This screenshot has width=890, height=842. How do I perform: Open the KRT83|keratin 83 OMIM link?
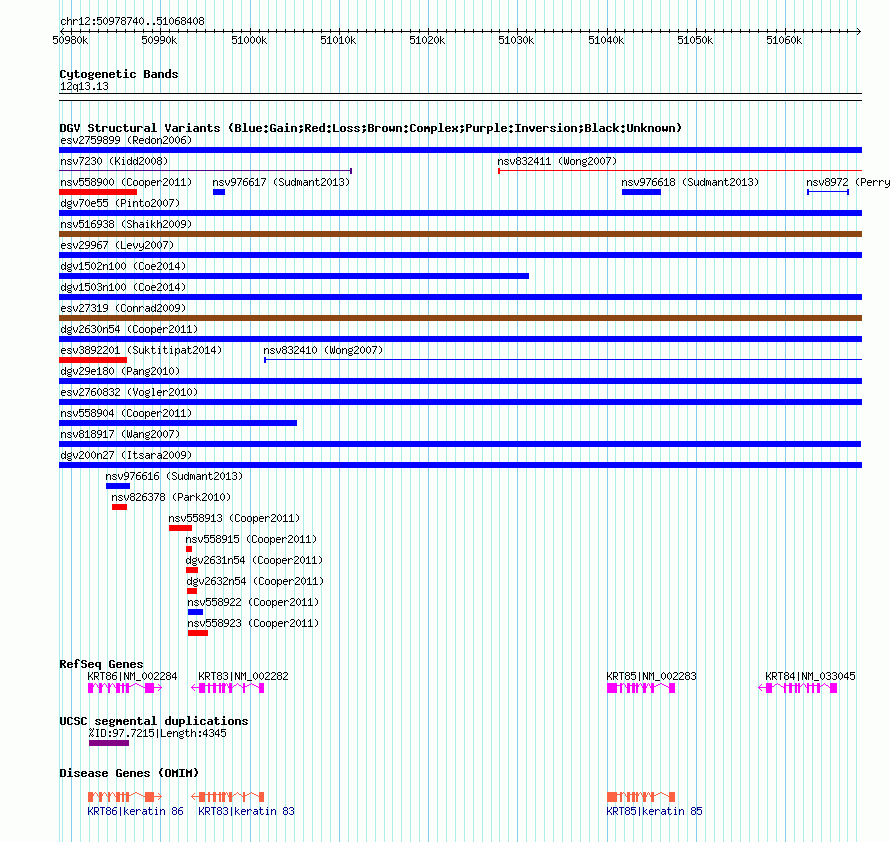click(246, 811)
